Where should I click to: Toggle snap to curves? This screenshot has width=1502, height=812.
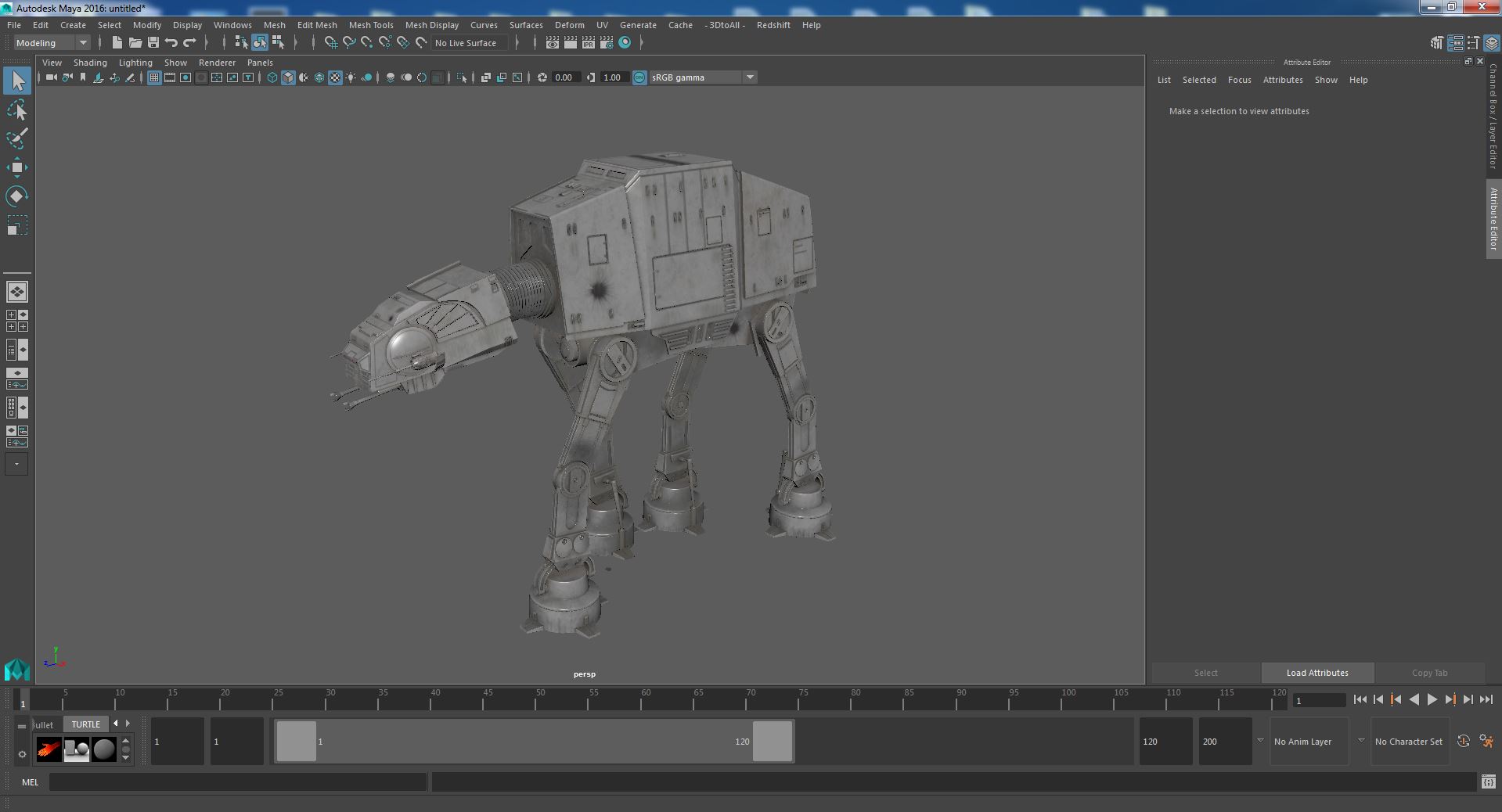(349, 43)
